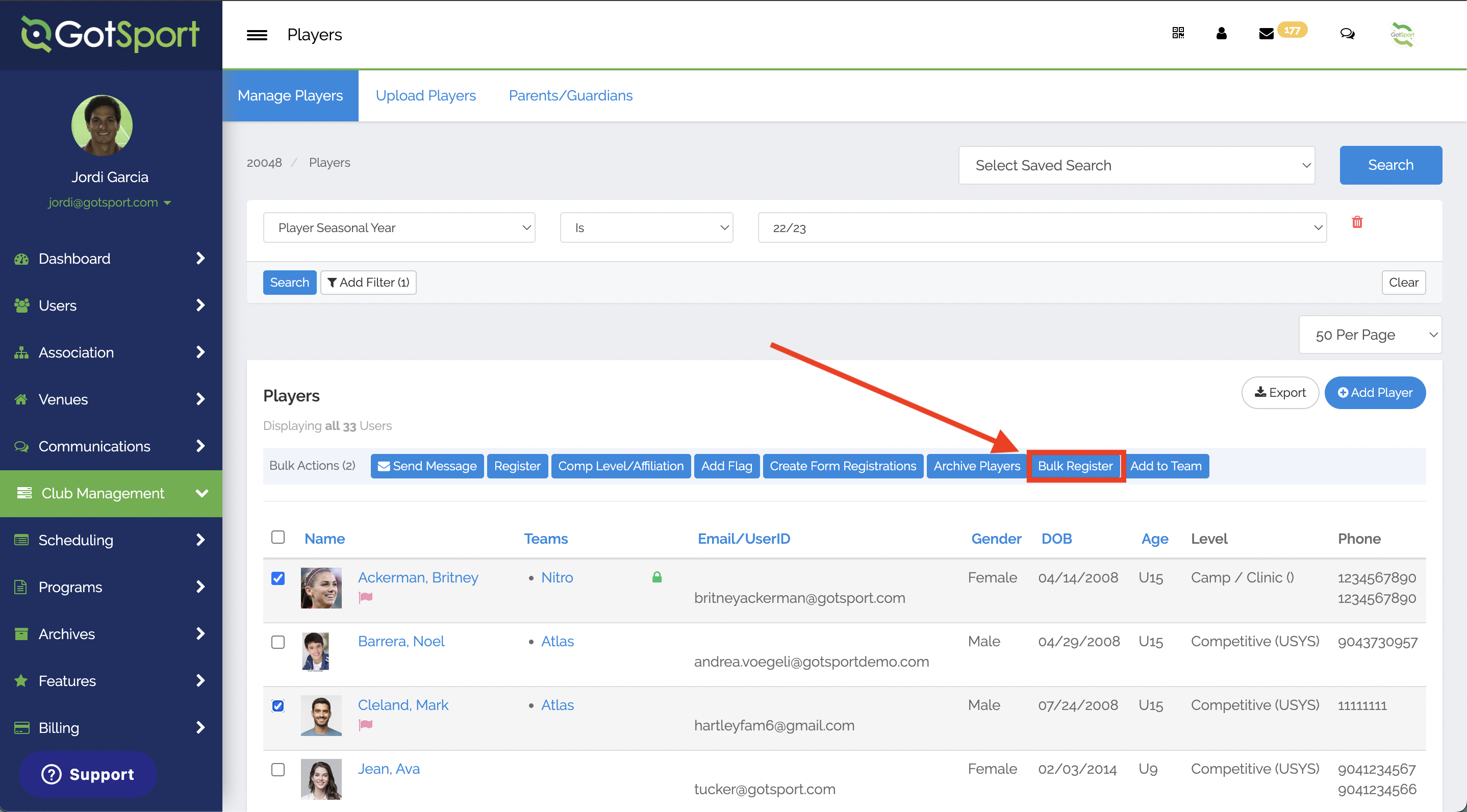Open the hamburger menu icon
Screen dimensions: 1467x812
[x=257, y=35]
